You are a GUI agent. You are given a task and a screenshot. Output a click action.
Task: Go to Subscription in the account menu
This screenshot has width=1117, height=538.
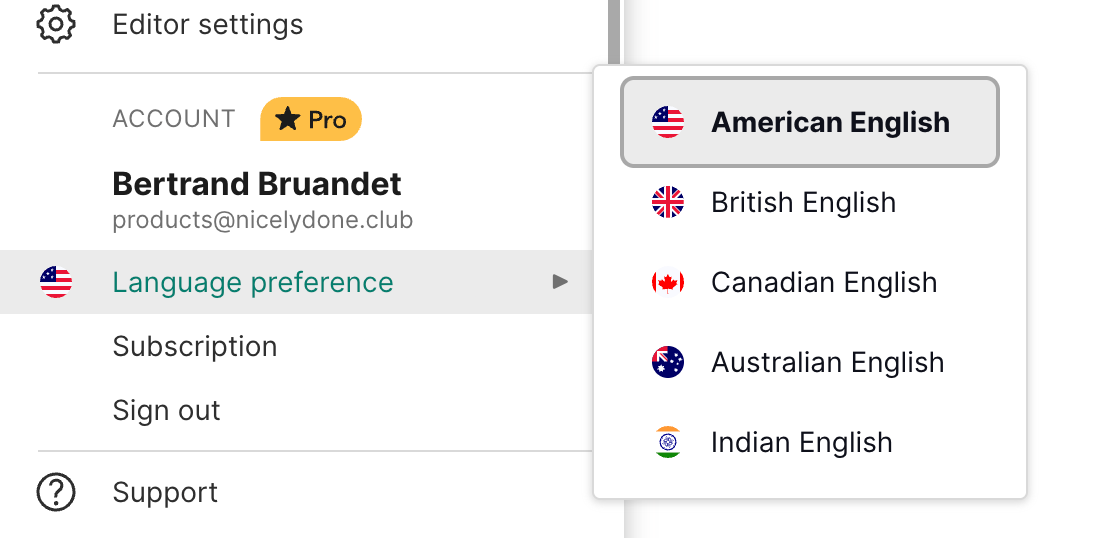tap(195, 346)
